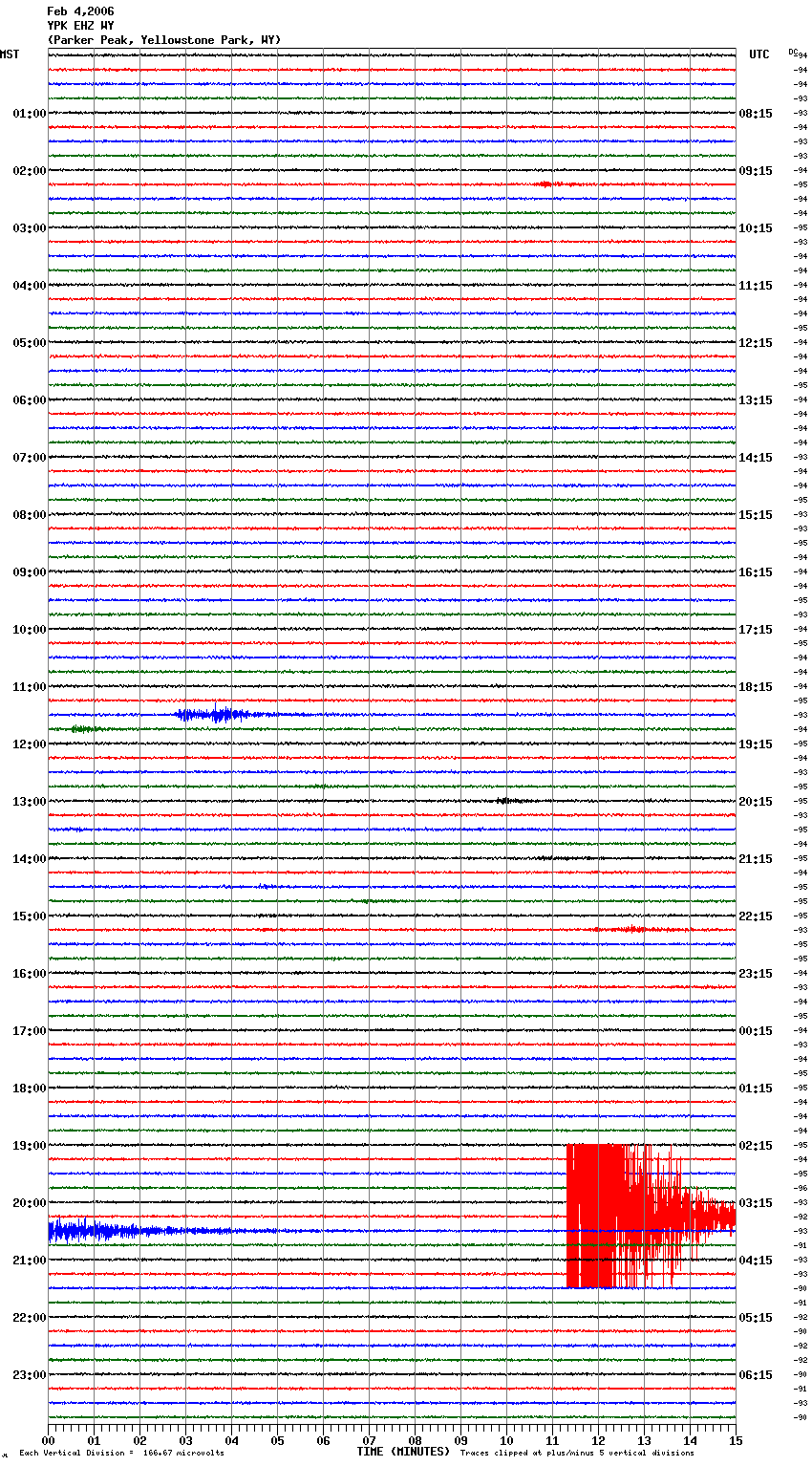Select the '11:15' UTC time label

click(756, 286)
